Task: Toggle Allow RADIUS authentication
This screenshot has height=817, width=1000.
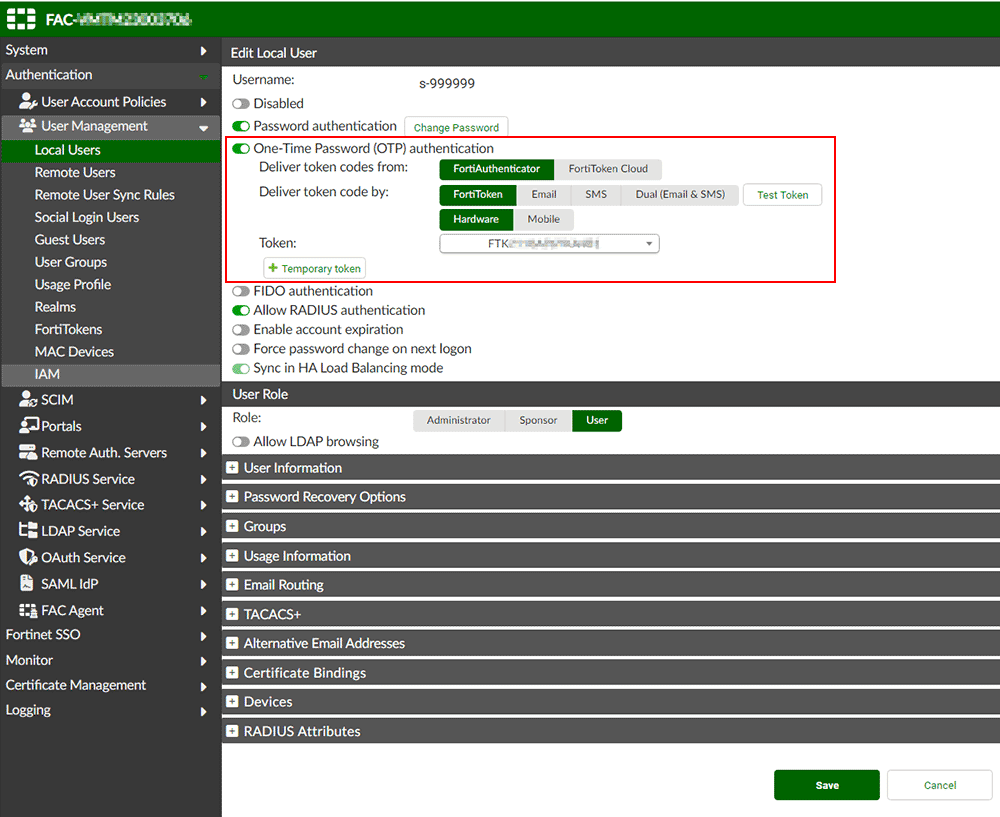Action: (240, 311)
